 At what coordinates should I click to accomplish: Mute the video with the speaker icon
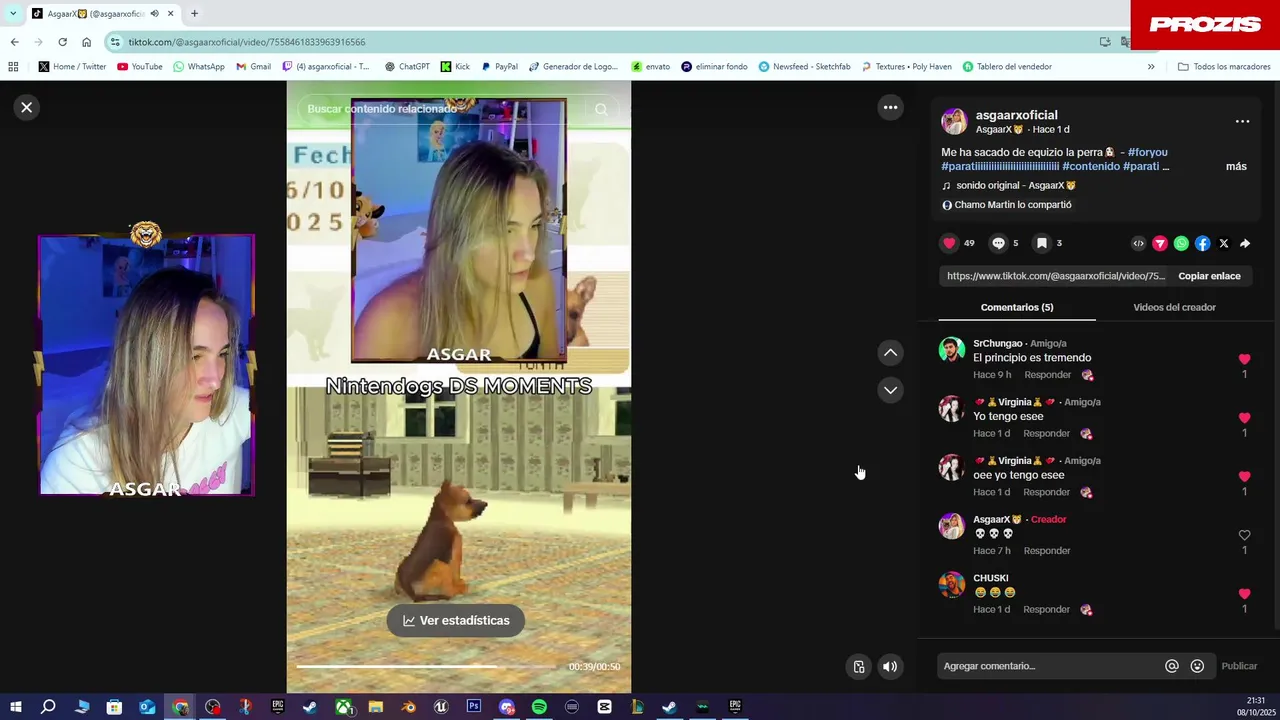890,667
